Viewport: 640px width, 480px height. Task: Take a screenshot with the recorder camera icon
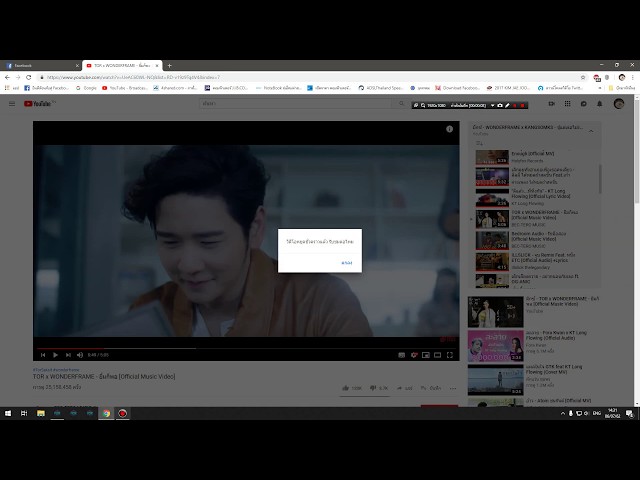click(500, 105)
